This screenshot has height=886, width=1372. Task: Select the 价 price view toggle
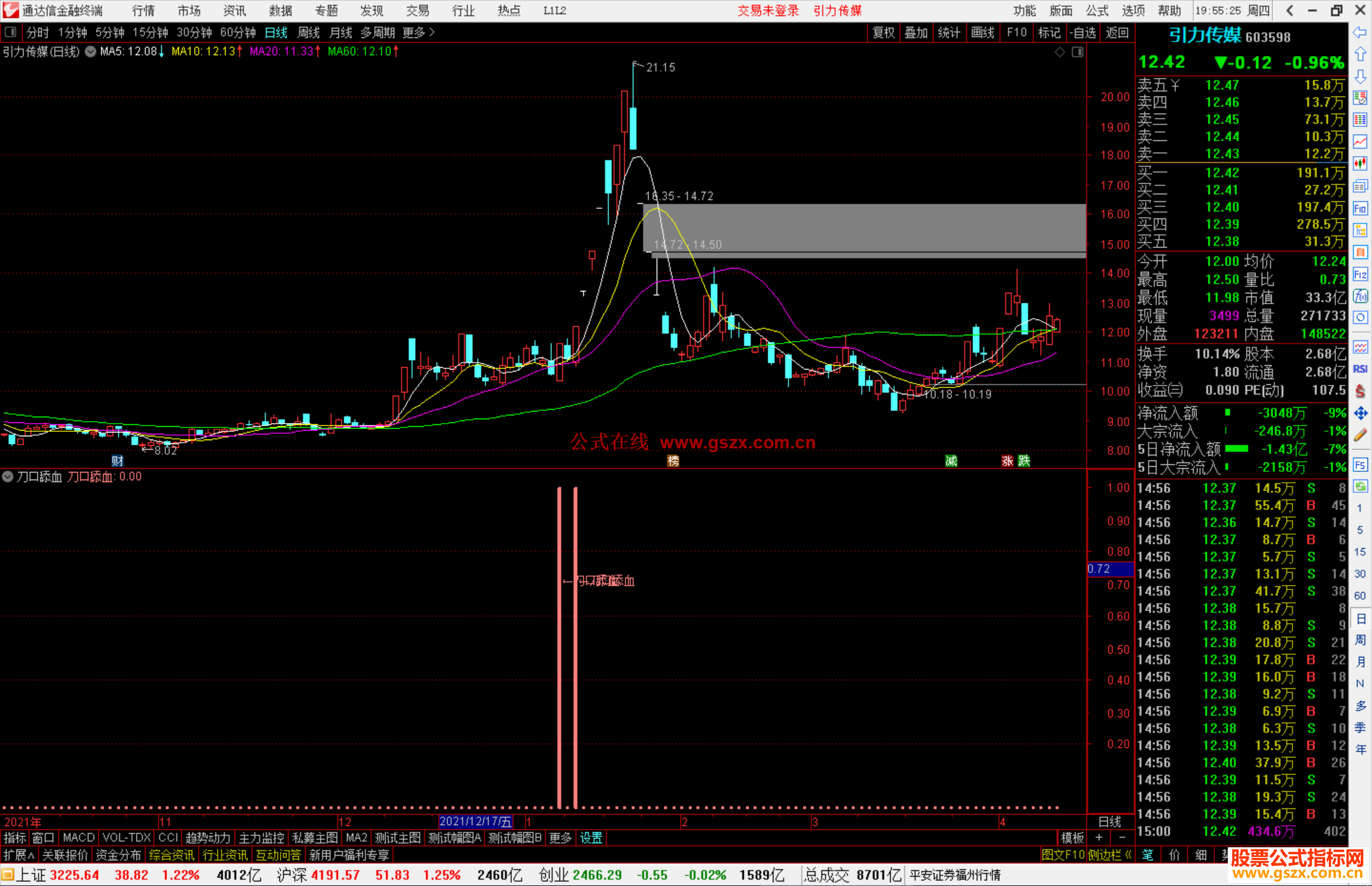point(1174,855)
